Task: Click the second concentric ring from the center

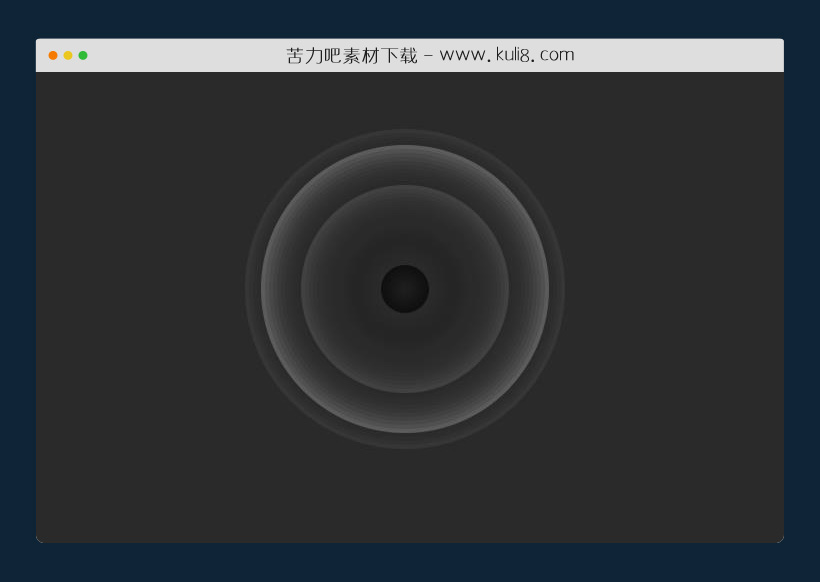Action: click(x=404, y=222)
